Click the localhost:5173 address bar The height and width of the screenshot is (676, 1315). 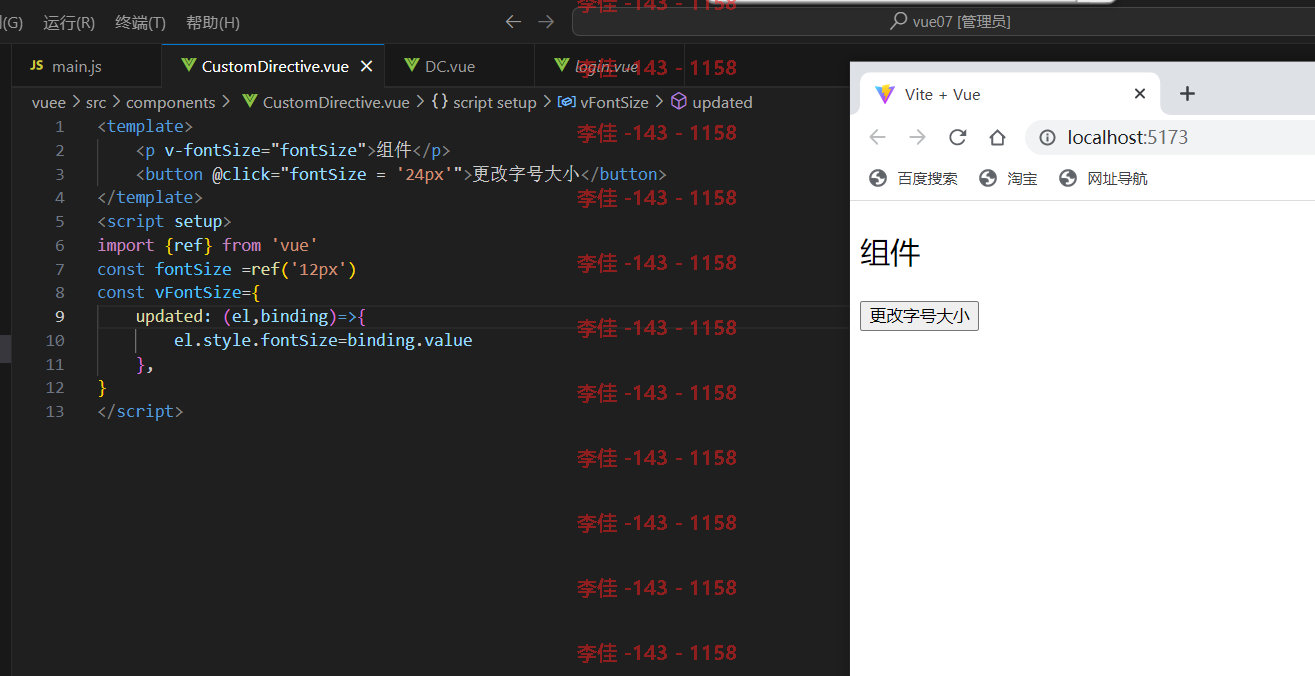pyautogui.click(x=1170, y=137)
